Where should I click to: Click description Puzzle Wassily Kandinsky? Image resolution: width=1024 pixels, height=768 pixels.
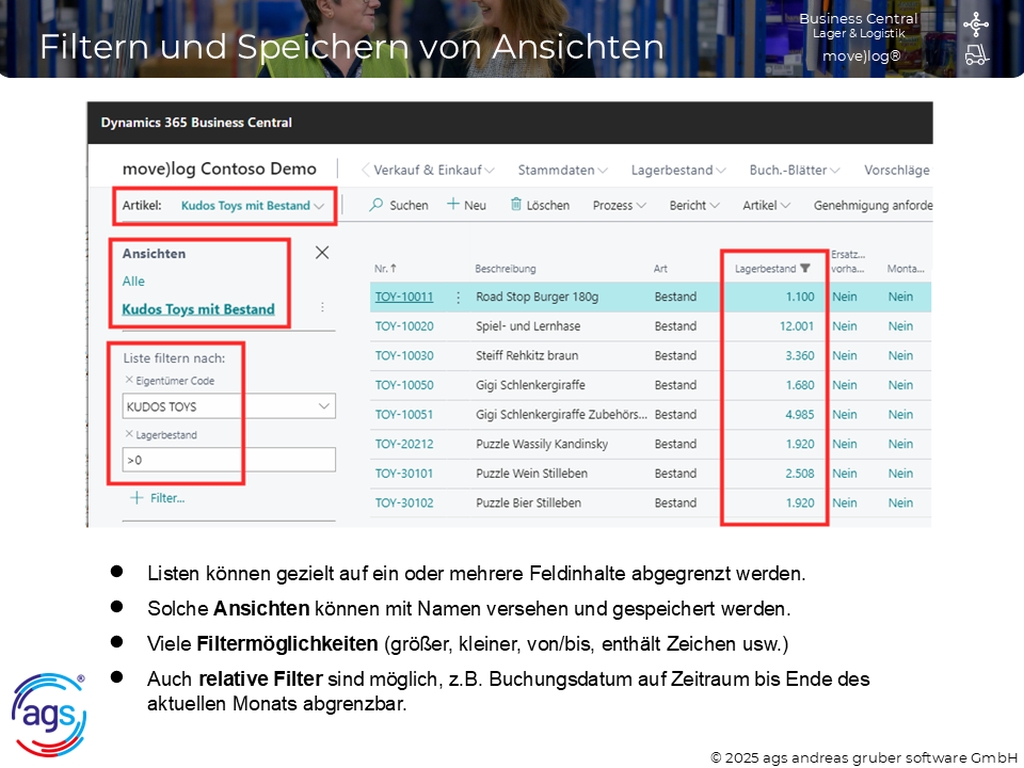click(541, 444)
